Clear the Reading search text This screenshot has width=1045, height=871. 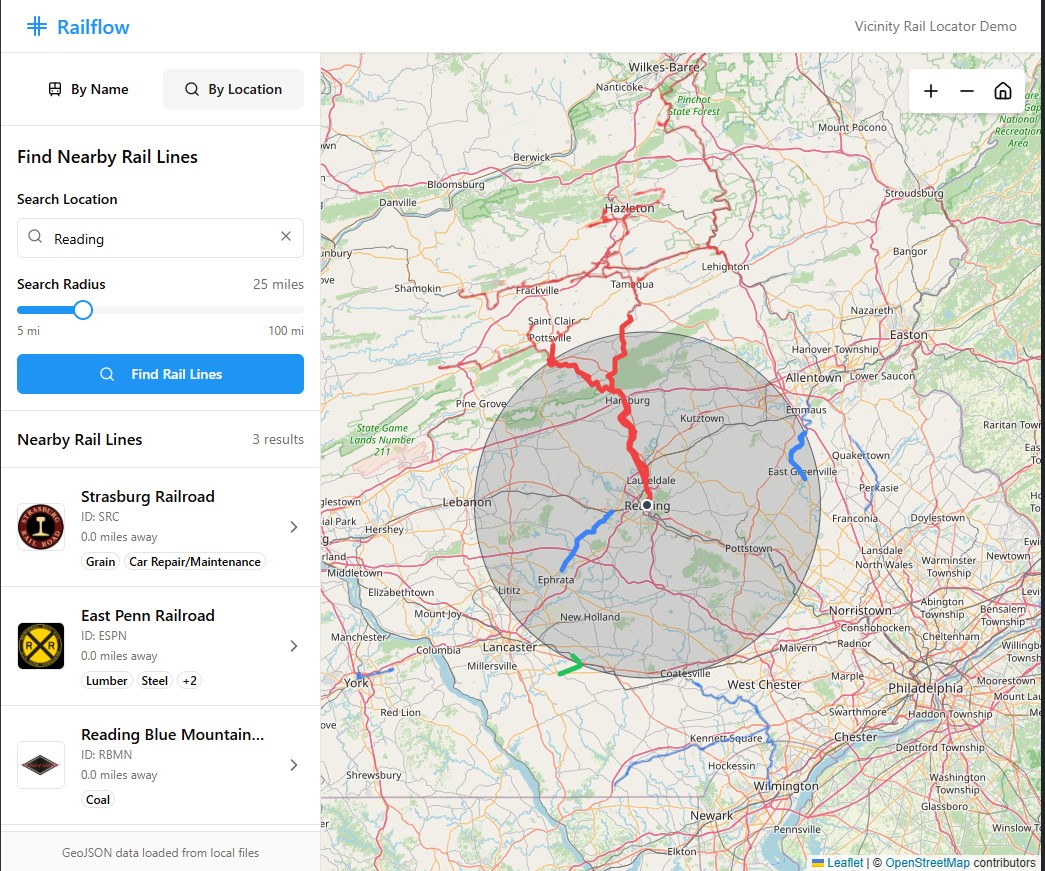[286, 237]
